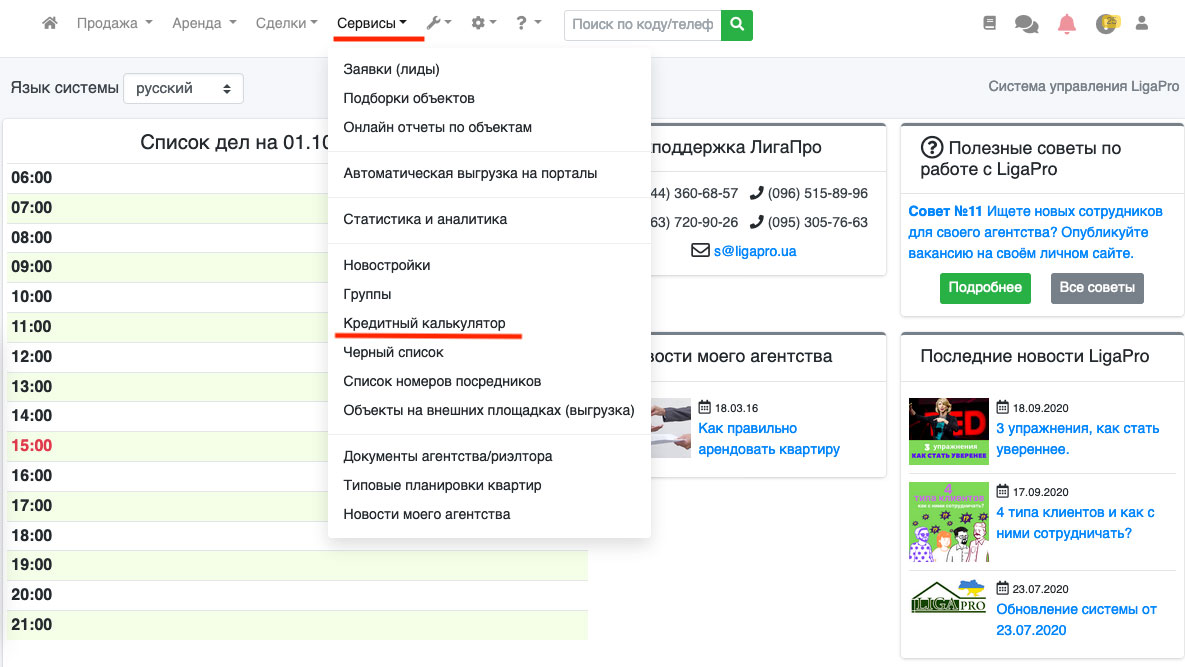Open the TED news article thumbnail
Screen dimensions: 1185x667
click(x=948, y=431)
